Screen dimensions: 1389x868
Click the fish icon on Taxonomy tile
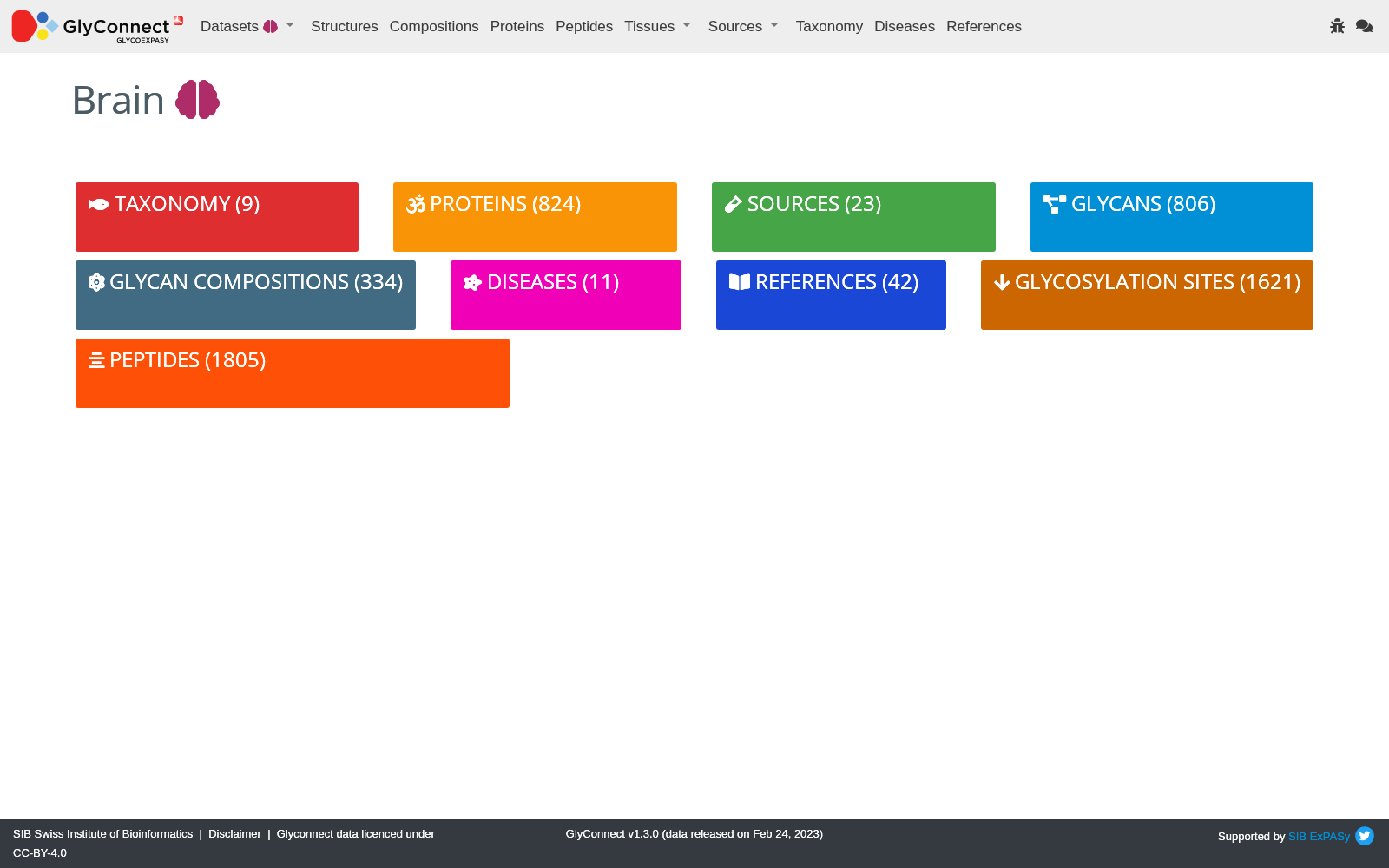98,204
